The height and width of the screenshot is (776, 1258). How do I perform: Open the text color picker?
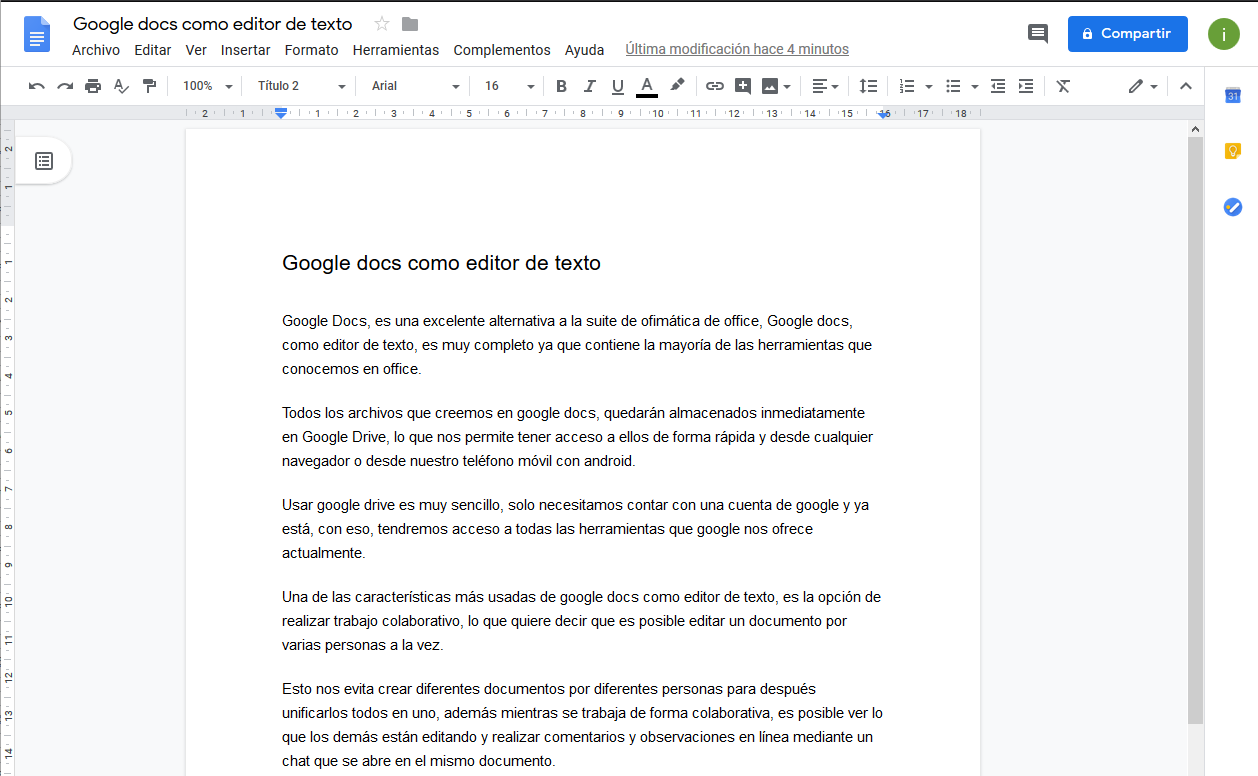pyautogui.click(x=647, y=86)
